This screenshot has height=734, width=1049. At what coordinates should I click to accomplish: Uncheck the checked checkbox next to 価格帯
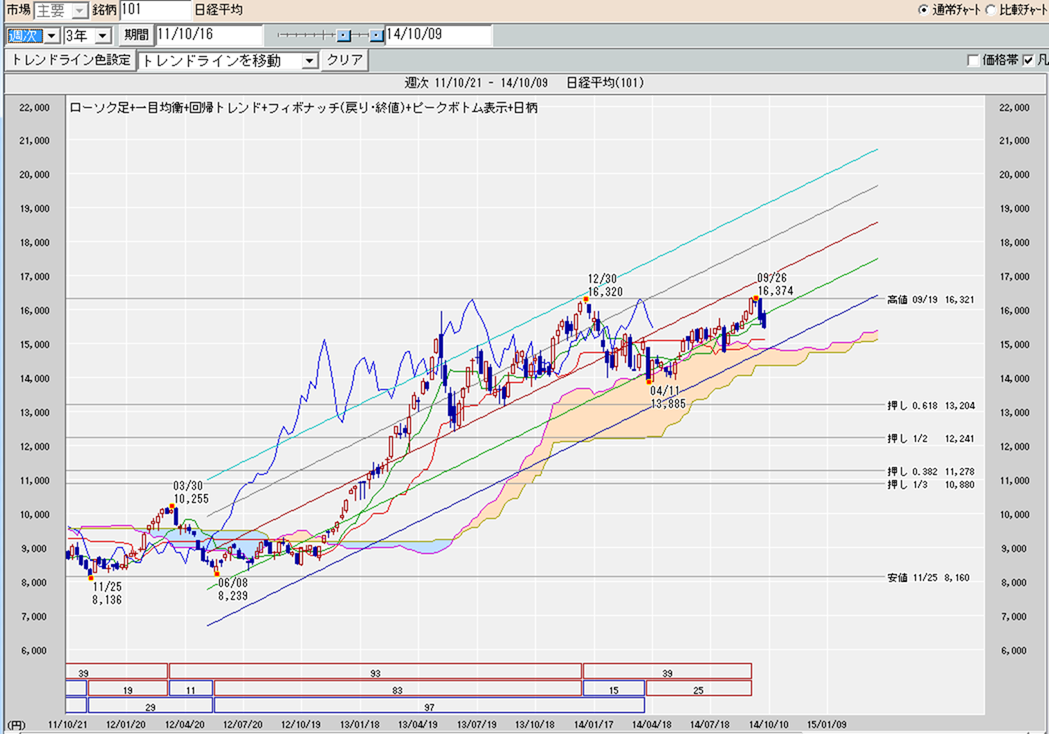(1028, 60)
